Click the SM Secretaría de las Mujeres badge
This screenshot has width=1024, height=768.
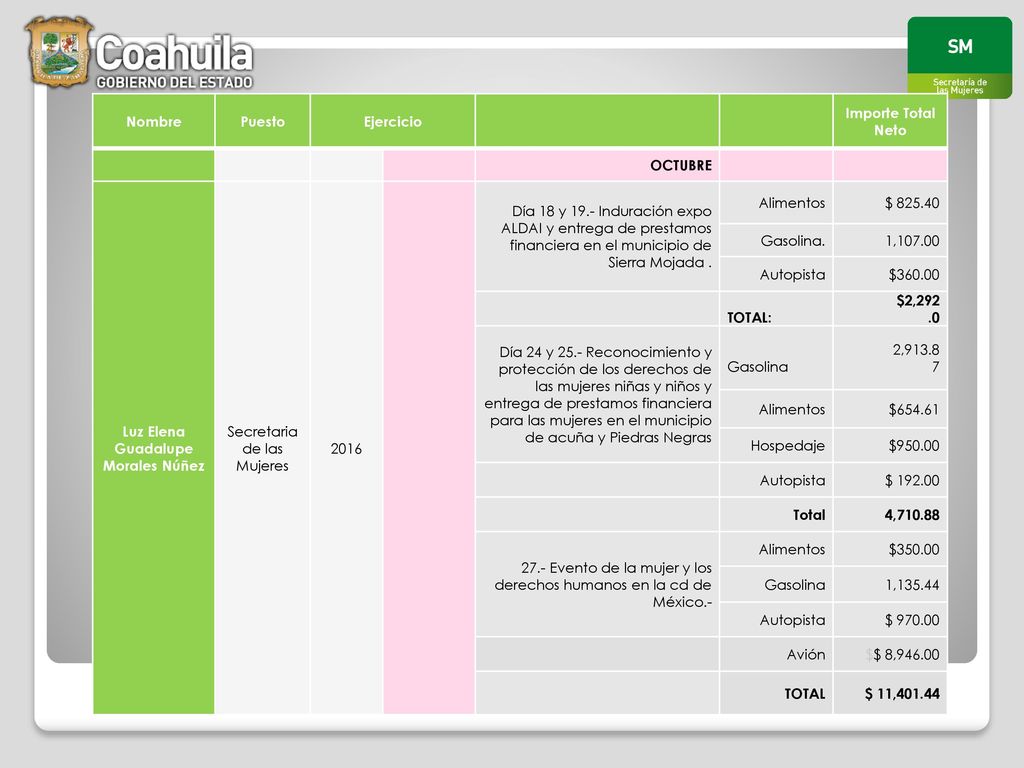point(959,57)
